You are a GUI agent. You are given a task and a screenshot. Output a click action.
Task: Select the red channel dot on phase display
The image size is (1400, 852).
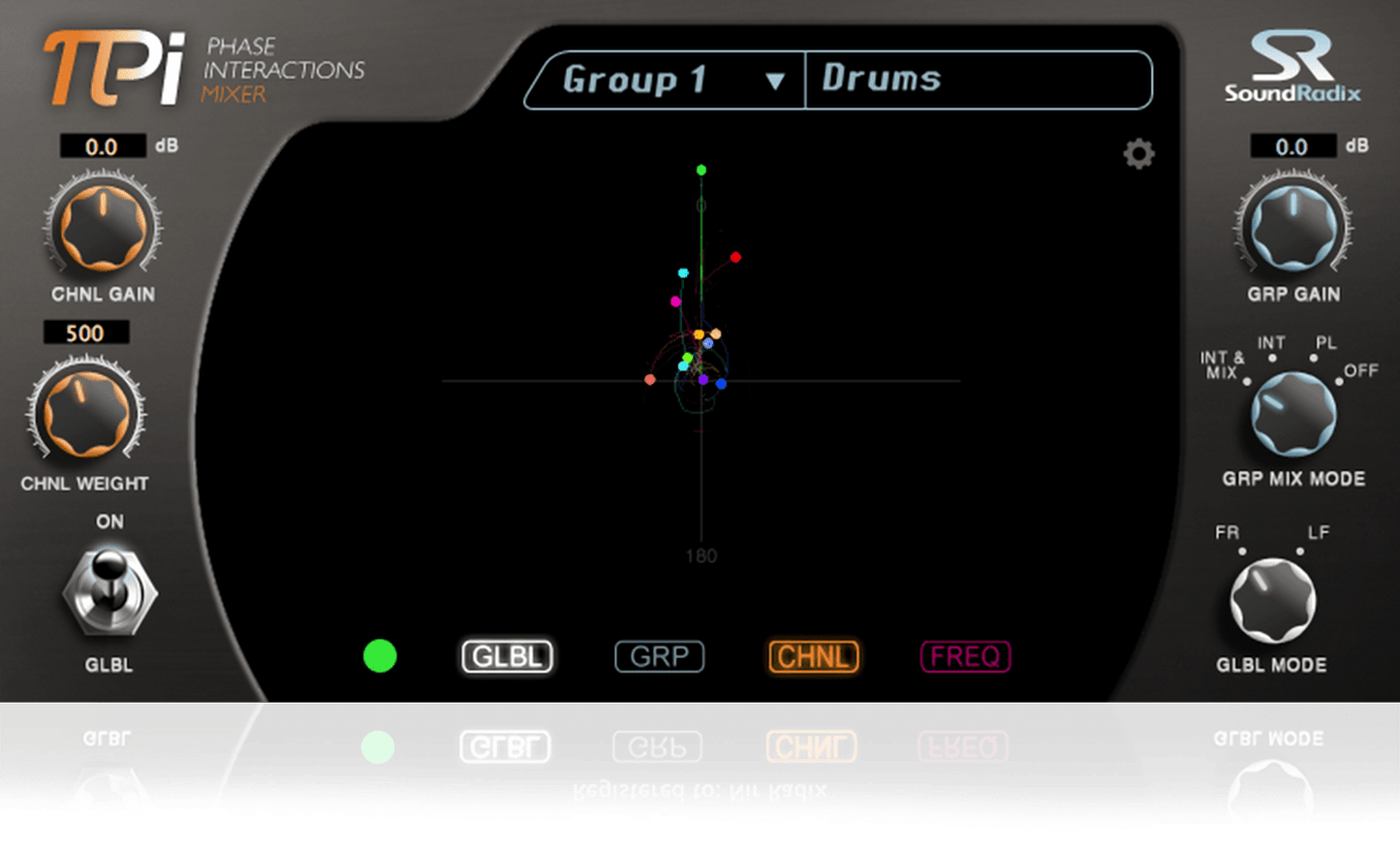coord(735,257)
